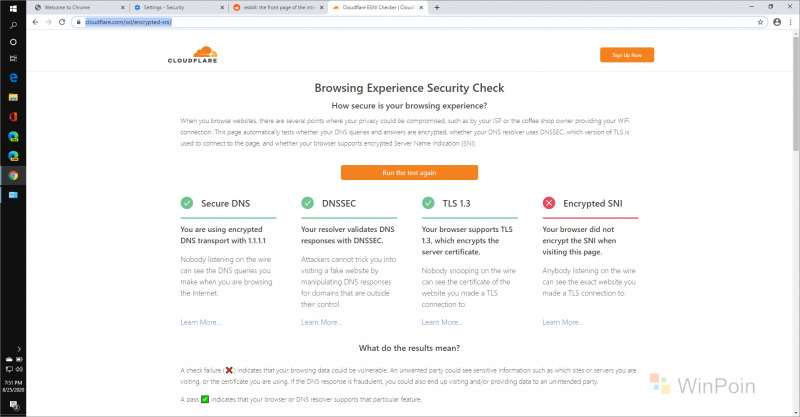Switch to Welcome to Chrome tab
Image resolution: width=800 pixels, height=417 pixels.
click(x=79, y=8)
